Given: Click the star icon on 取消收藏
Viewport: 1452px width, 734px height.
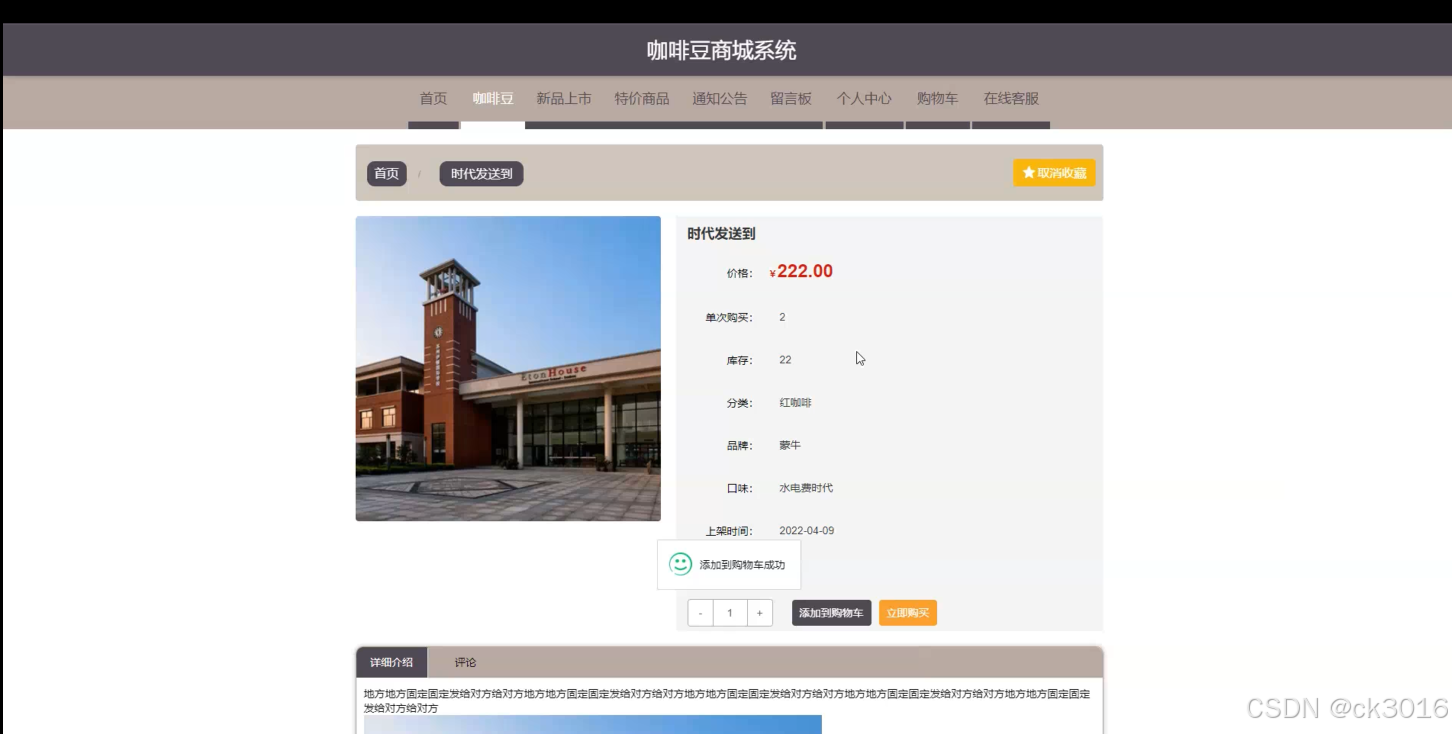Looking at the screenshot, I should (x=1028, y=173).
